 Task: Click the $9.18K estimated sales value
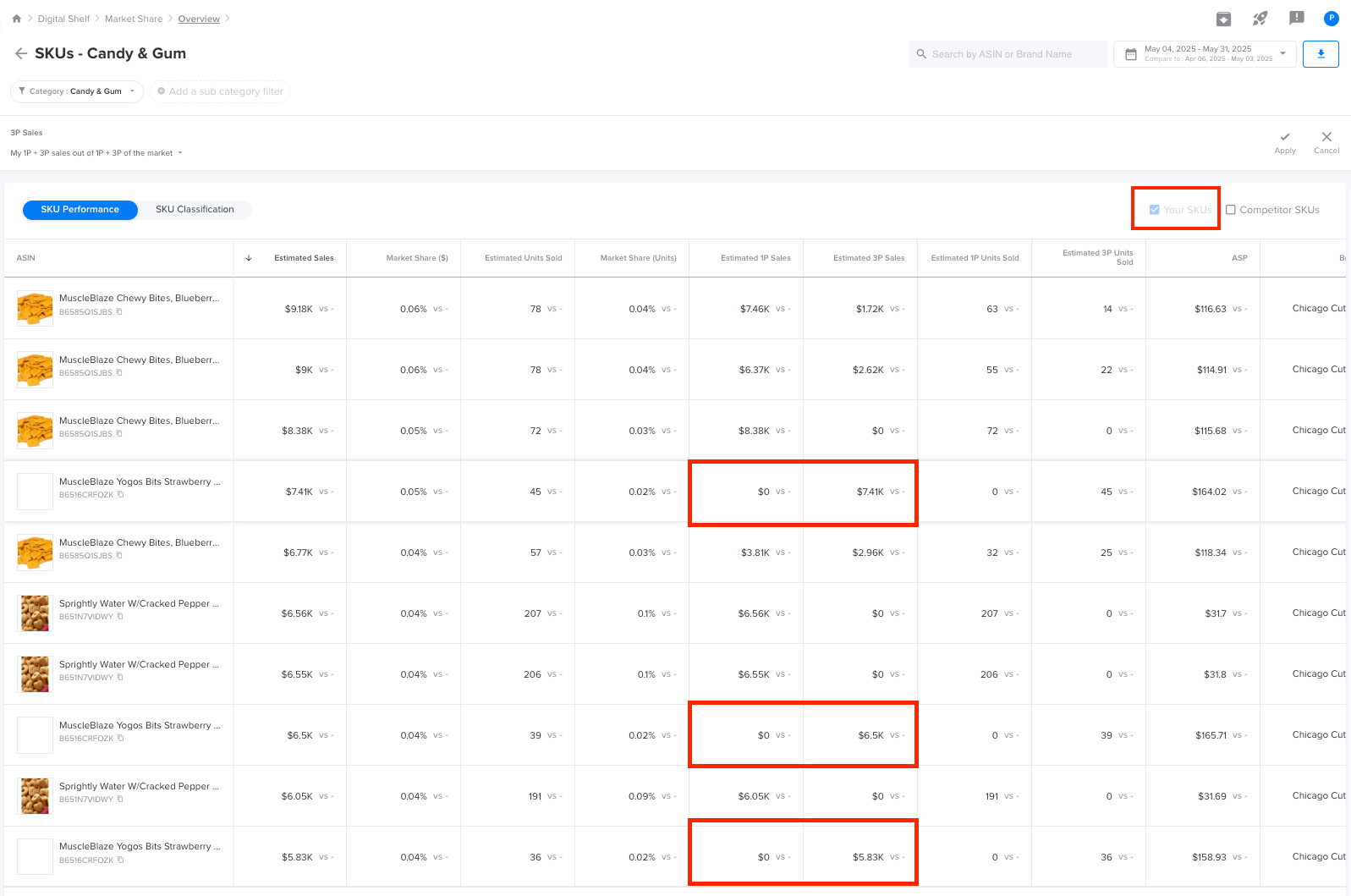point(299,309)
